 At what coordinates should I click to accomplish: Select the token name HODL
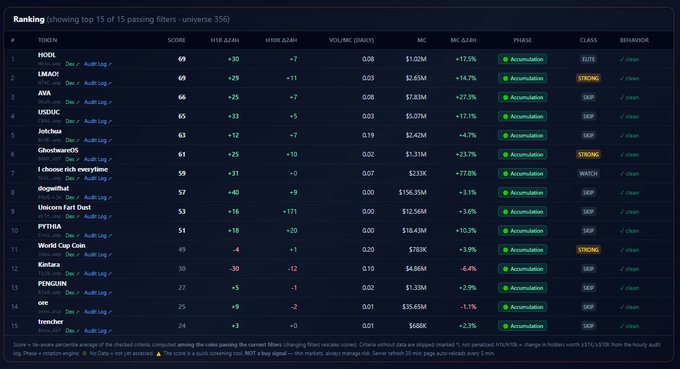(x=46, y=55)
